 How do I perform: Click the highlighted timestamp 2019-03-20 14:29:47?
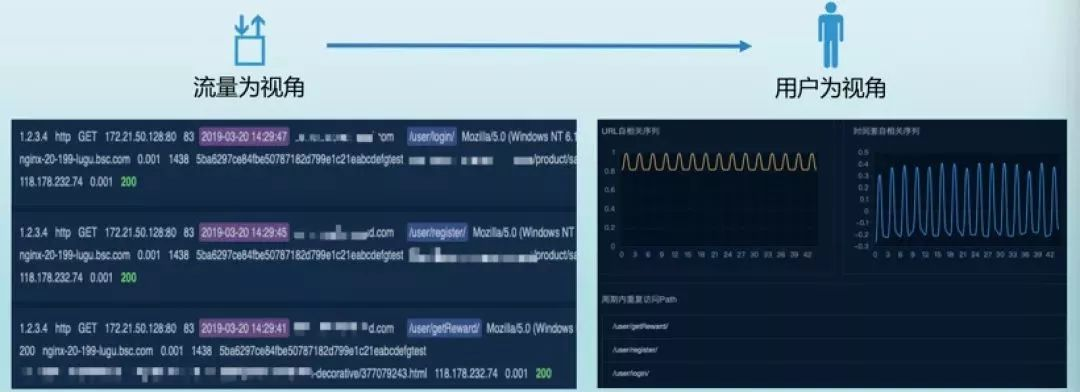click(245, 136)
